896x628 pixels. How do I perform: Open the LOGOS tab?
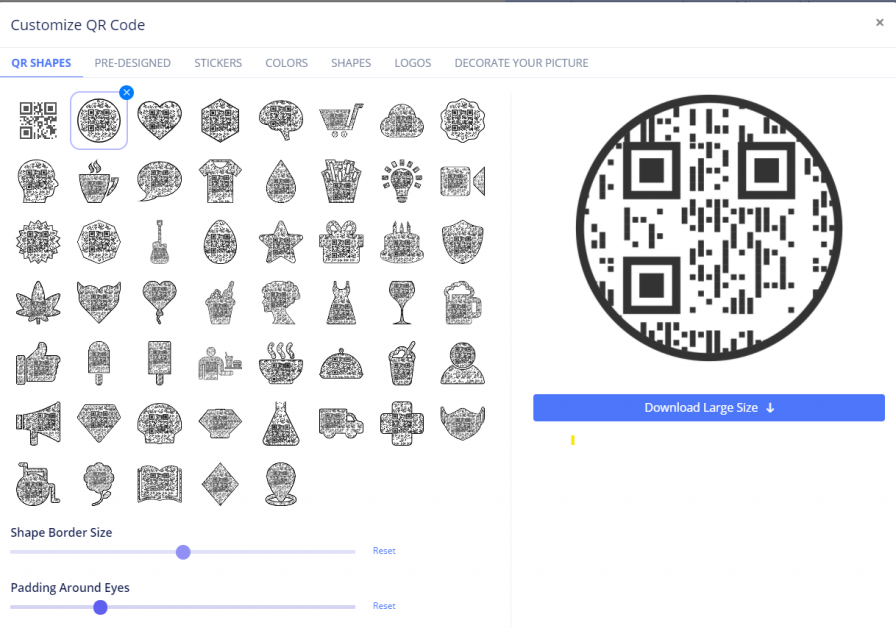point(412,62)
